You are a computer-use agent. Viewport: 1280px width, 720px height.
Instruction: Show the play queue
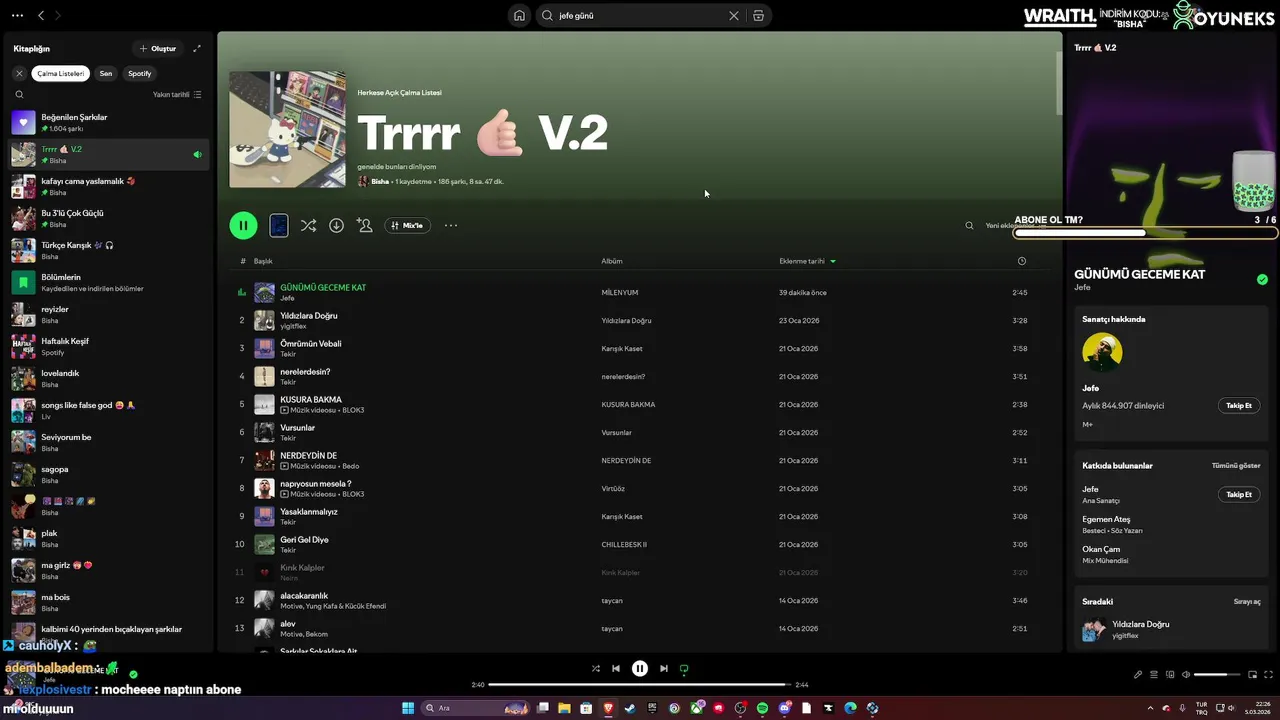pyautogui.click(x=1153, y=675)
